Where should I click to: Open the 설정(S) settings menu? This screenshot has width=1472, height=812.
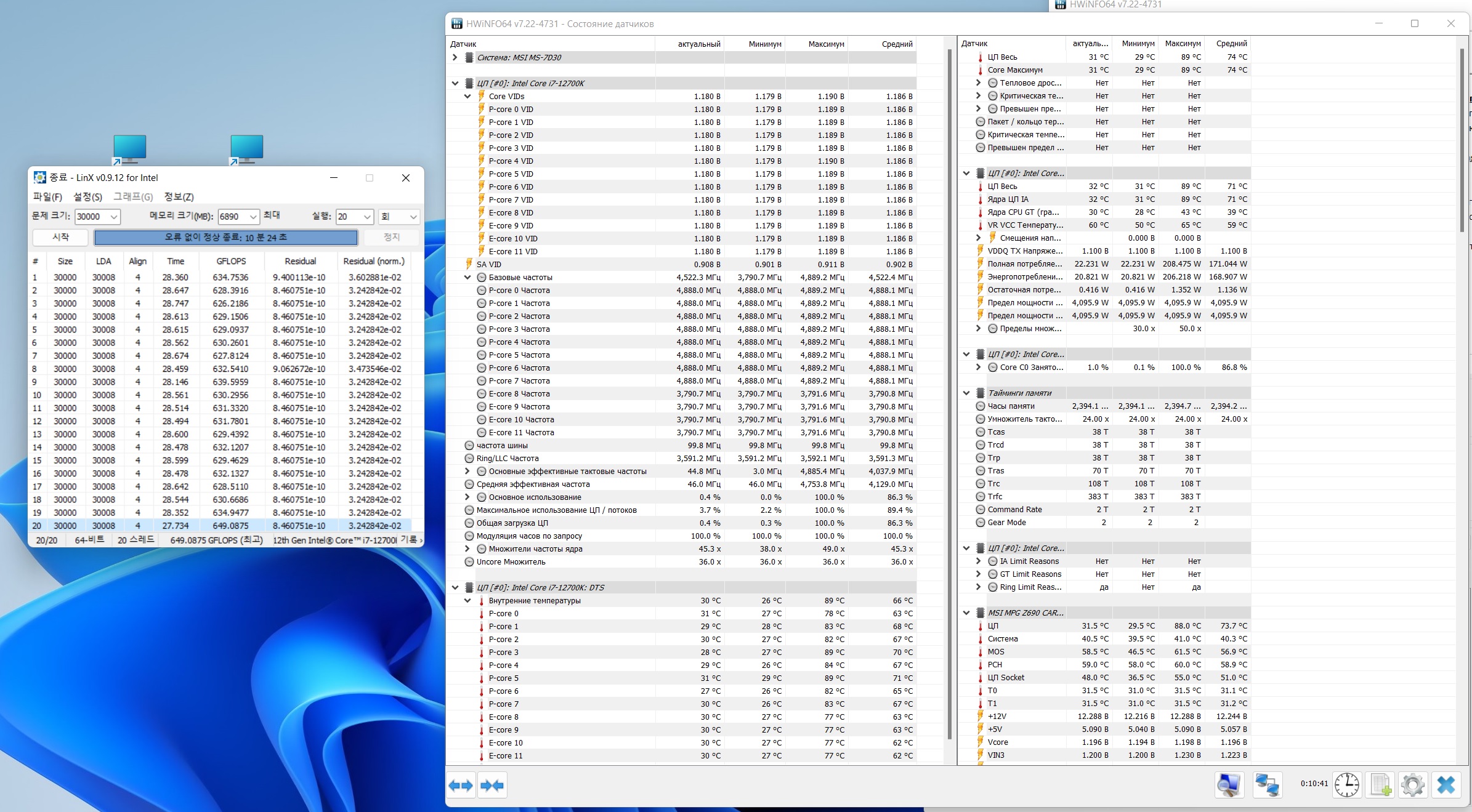[87, 196]
